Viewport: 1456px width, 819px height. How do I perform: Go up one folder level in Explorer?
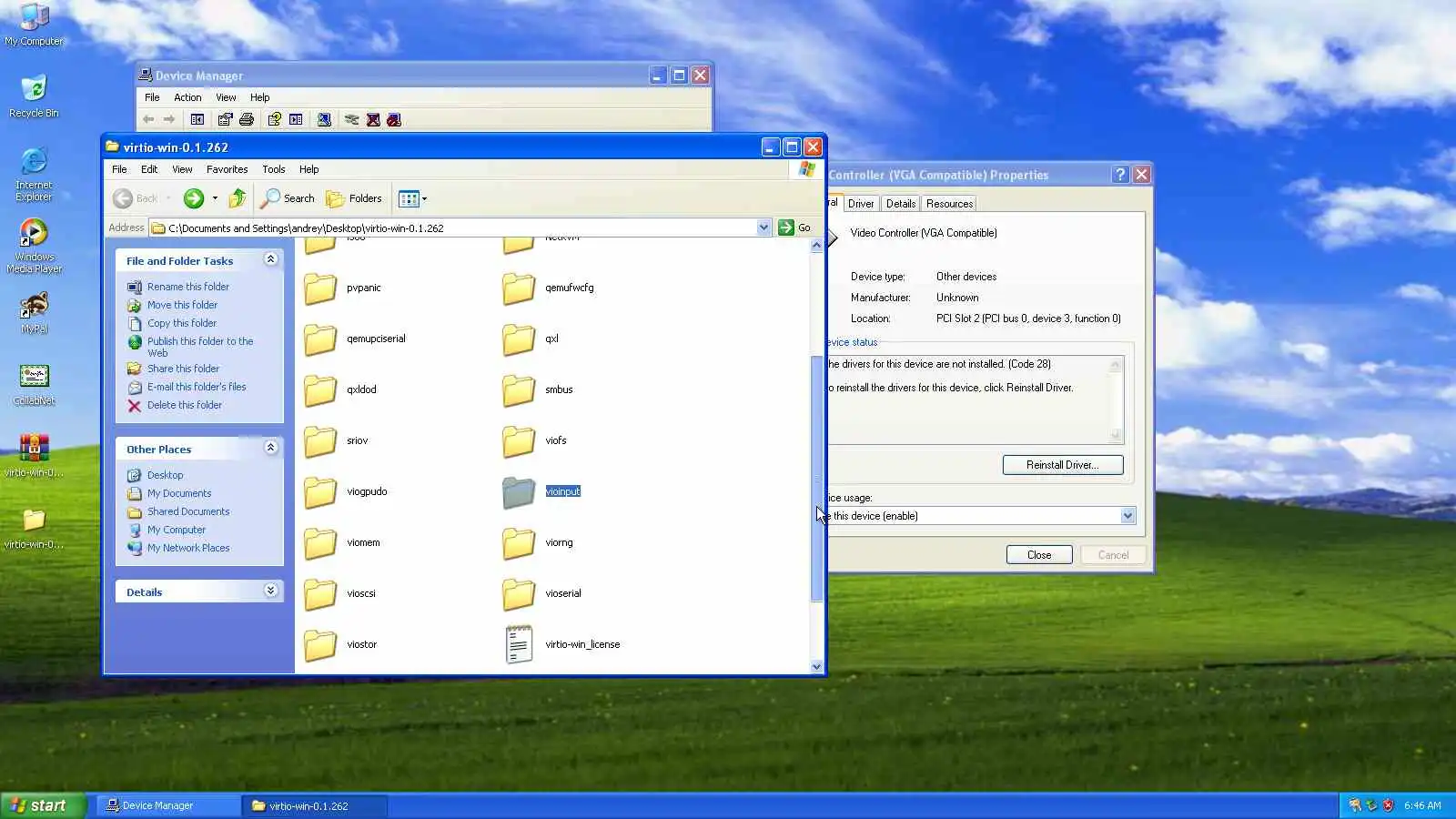coord(238,198)
